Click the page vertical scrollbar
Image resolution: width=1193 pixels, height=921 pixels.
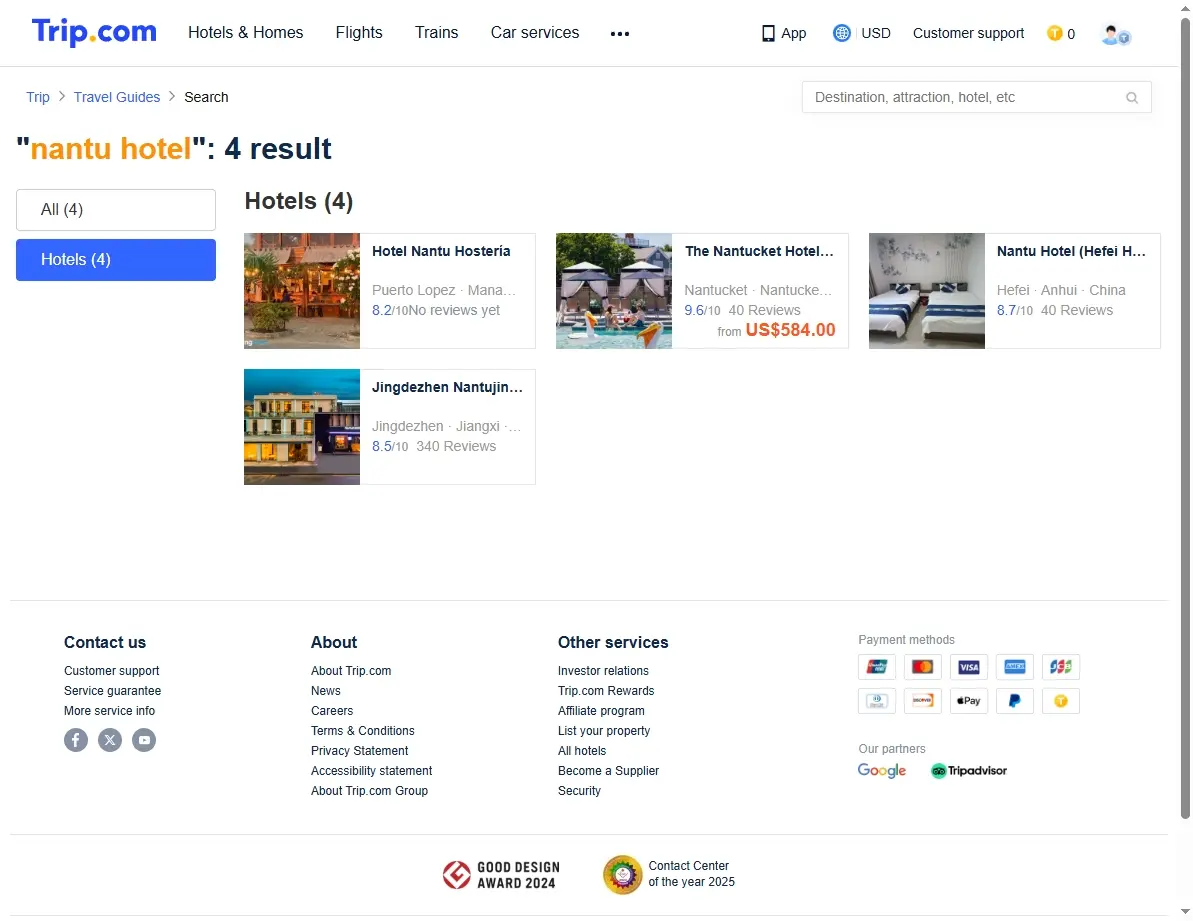[x=1185, y=418]
